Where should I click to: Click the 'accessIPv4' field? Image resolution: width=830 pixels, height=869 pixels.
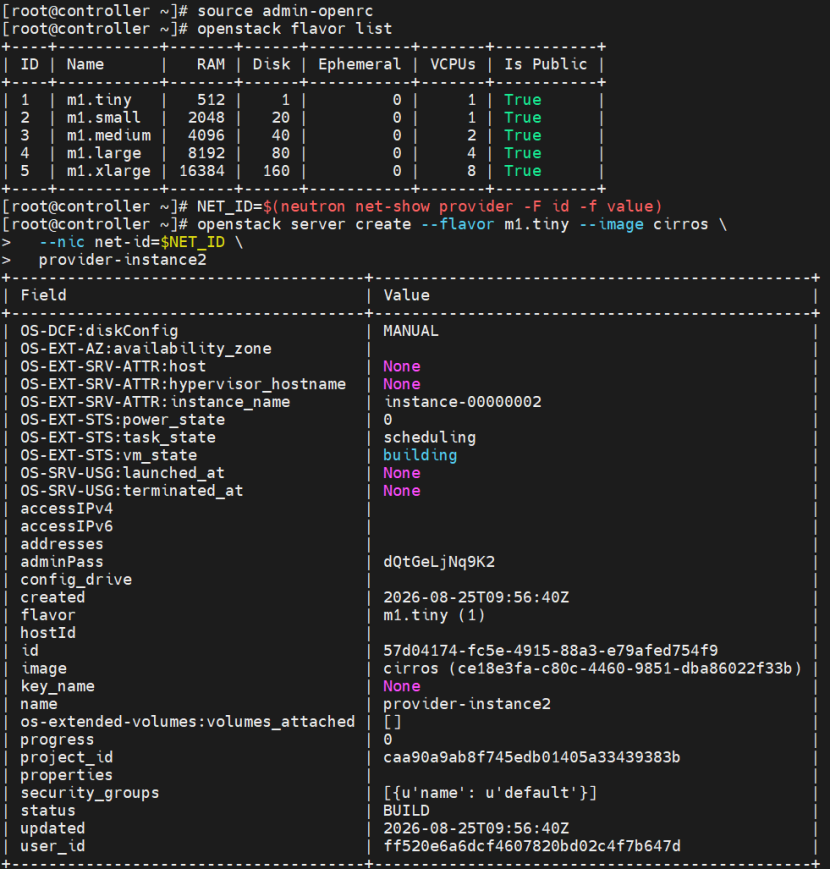pyautogui.click(x=66, y=508)
